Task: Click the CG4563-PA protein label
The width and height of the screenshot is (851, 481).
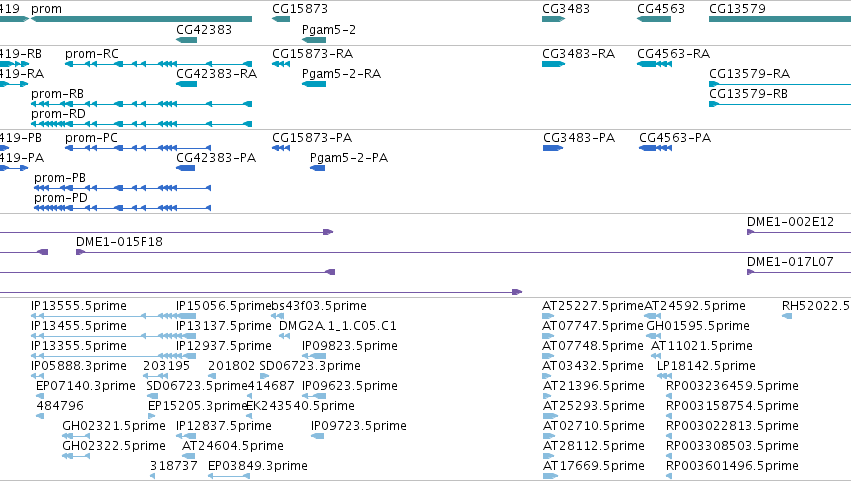Action: point(675,138)
